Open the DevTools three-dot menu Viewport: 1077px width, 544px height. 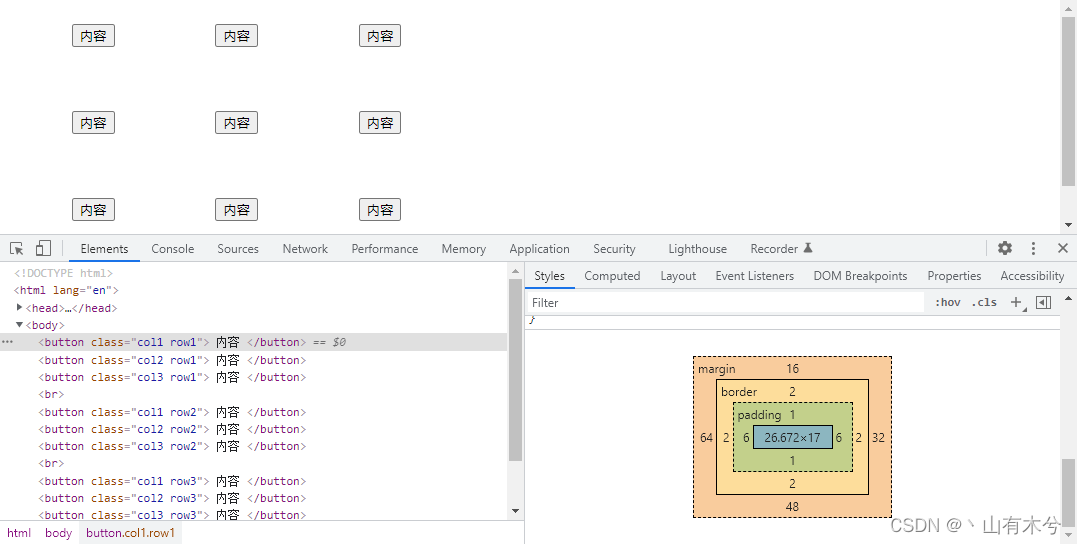pos(1033,248)
